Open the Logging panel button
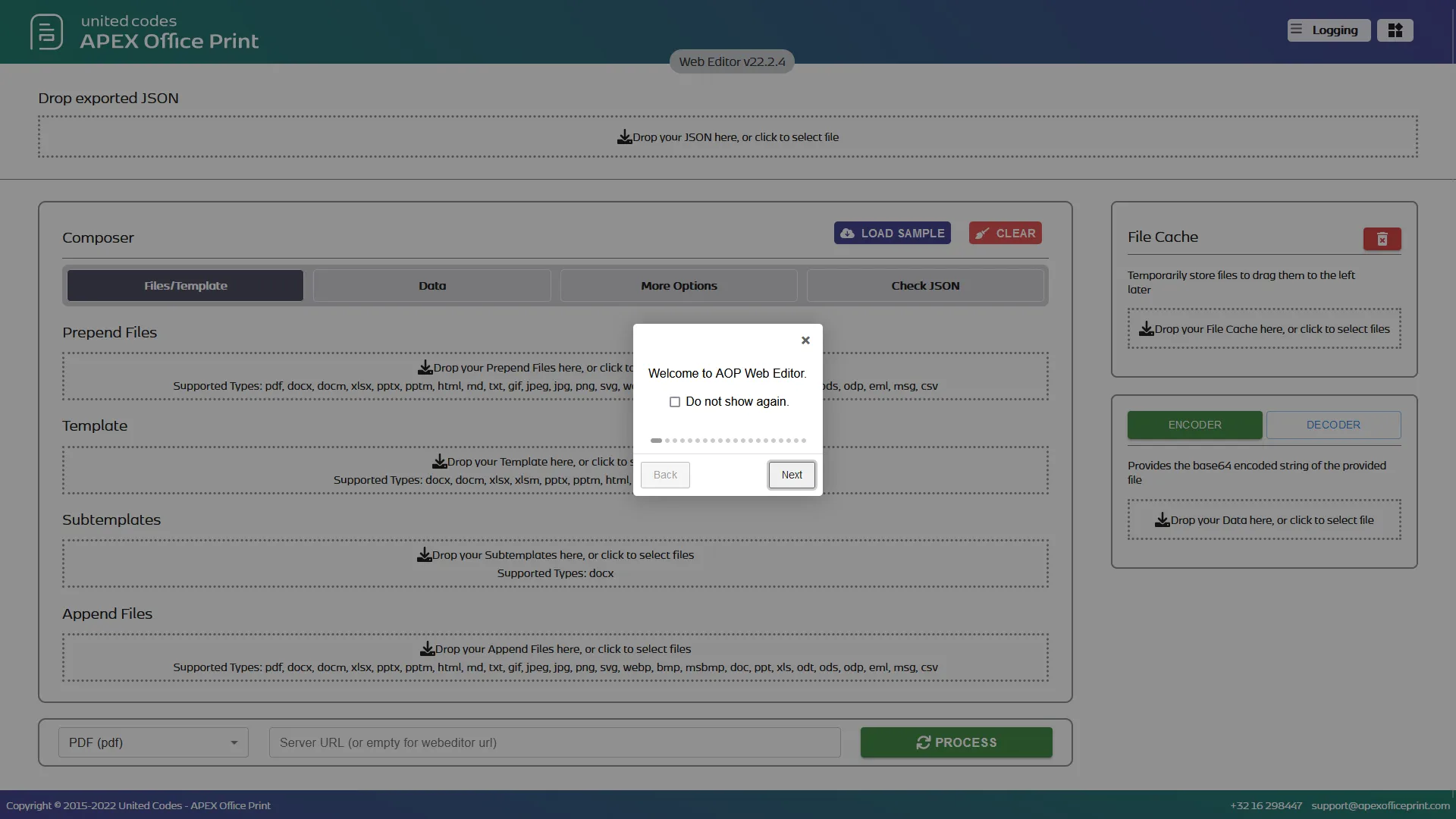1456x819 pixels. coord(1329,30)
